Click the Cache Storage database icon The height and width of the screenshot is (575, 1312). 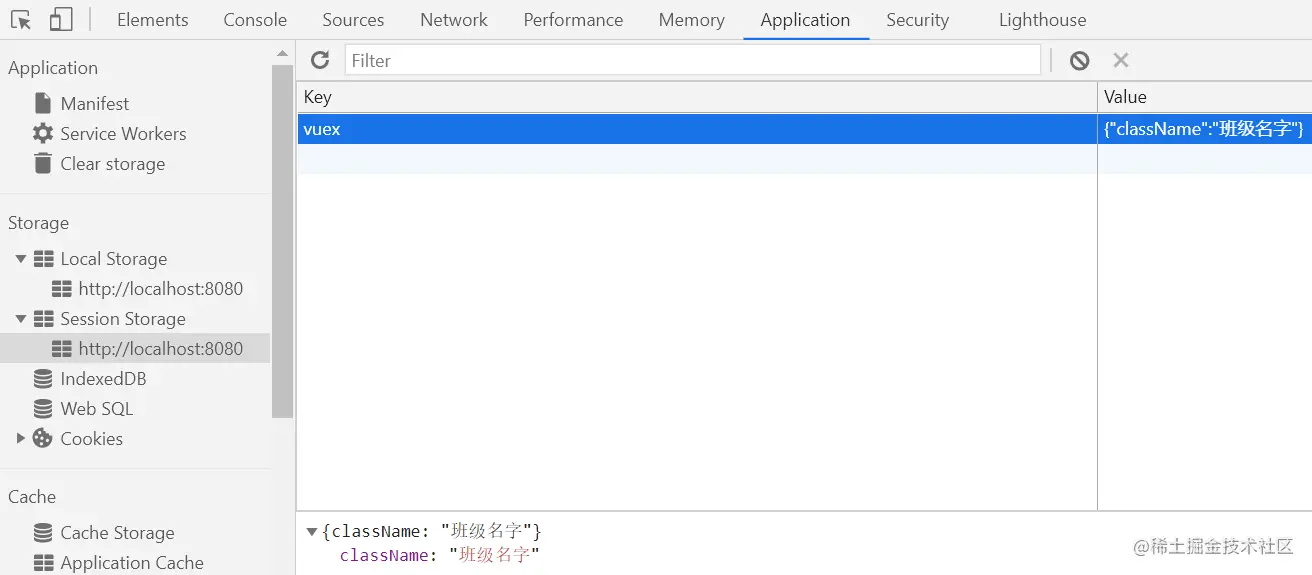click(x=43, y=533)
